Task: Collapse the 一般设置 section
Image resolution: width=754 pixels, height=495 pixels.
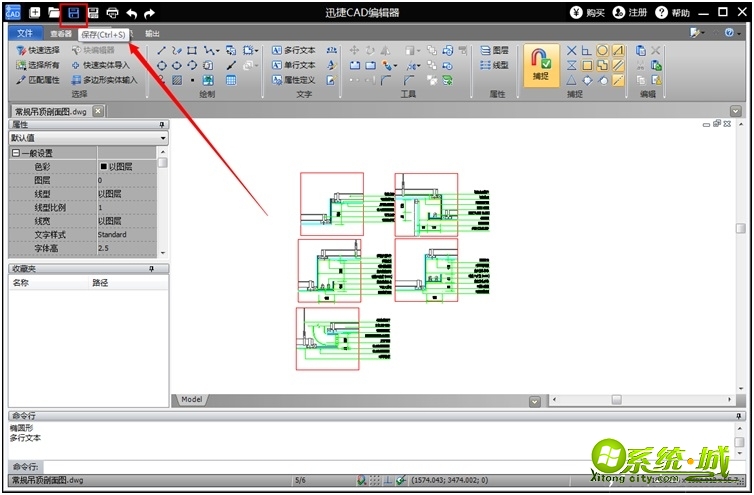Action: pos(16,153)
